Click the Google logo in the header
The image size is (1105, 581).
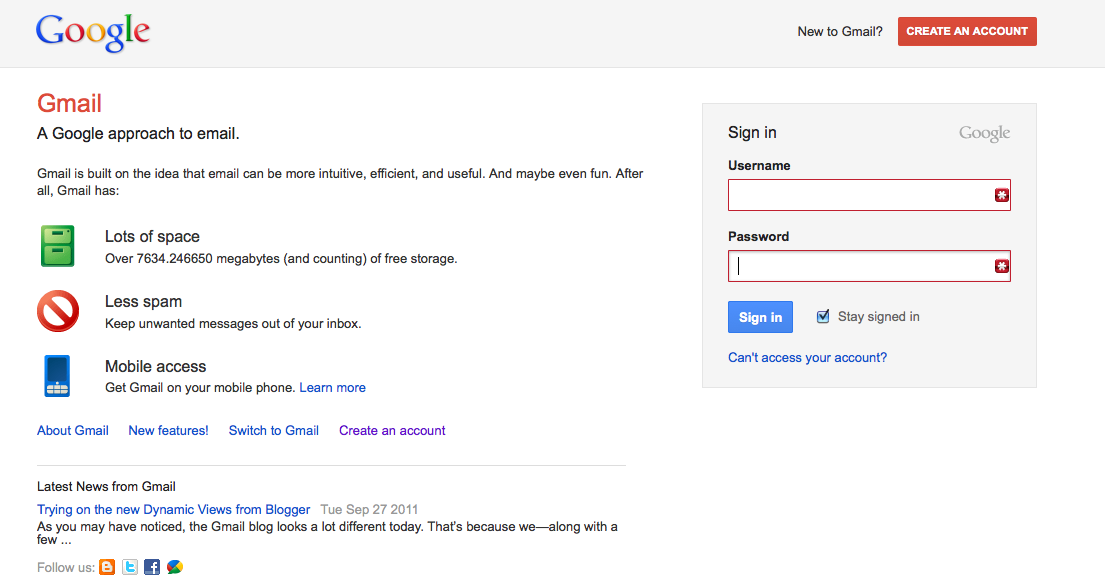(x=93, y=32)
